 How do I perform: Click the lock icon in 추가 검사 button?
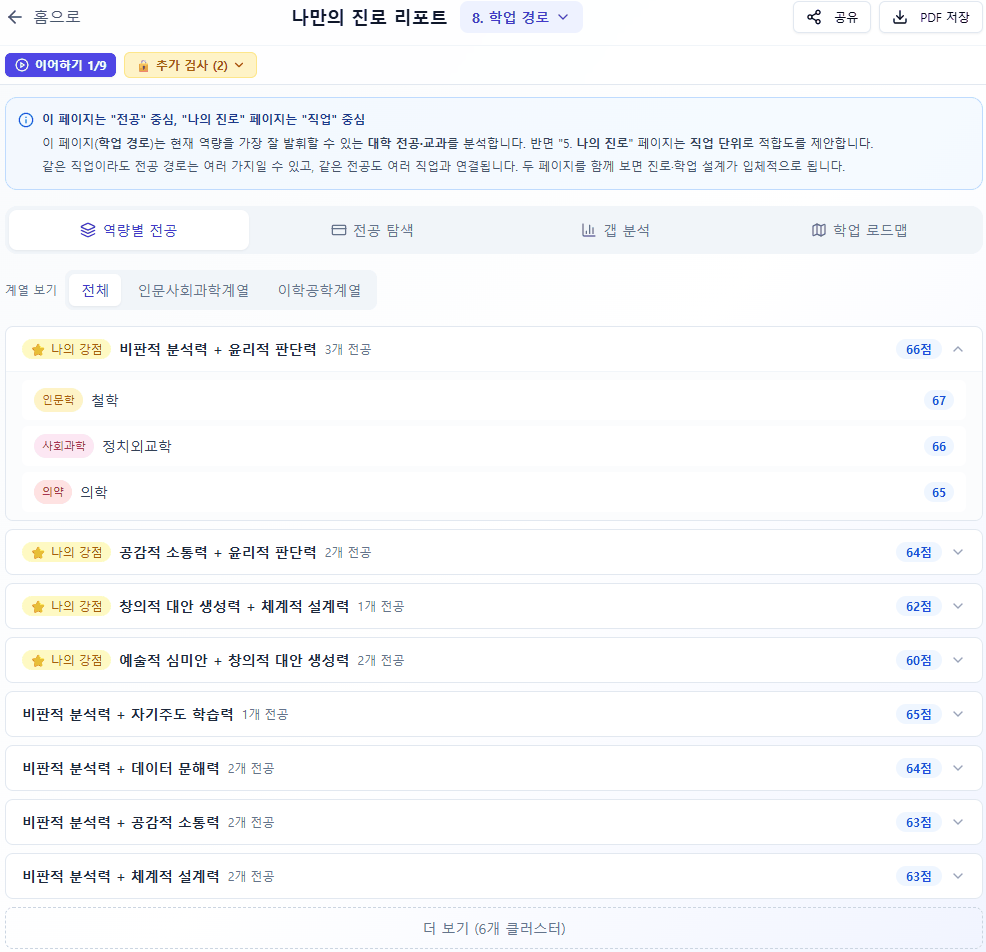[x=143, y=65]
